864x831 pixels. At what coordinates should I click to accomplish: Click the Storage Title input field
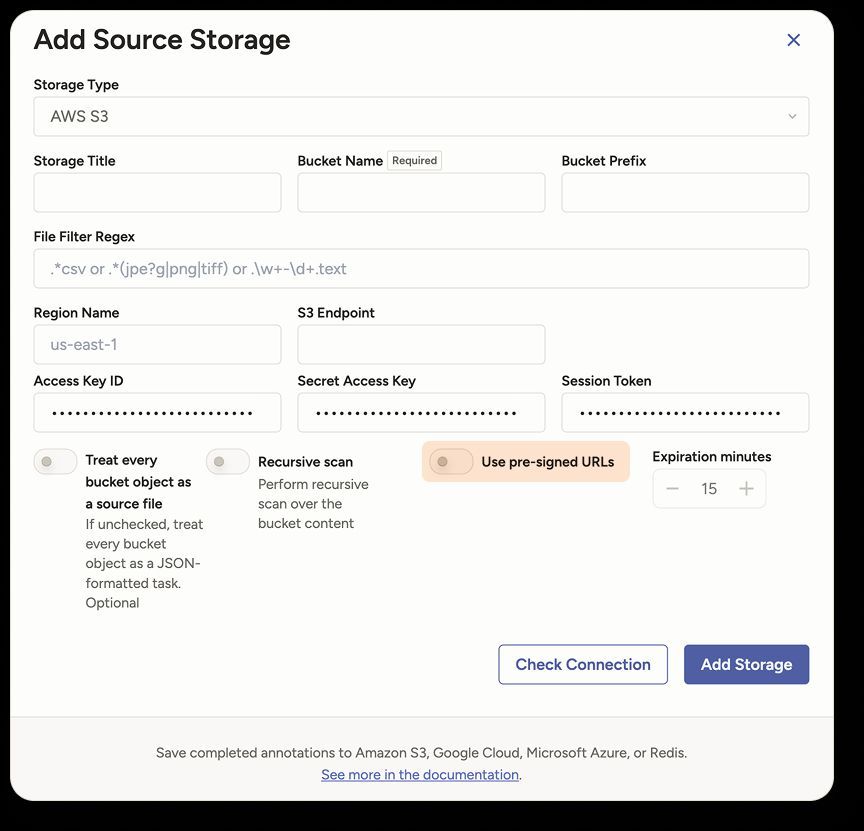click(157, 192)
